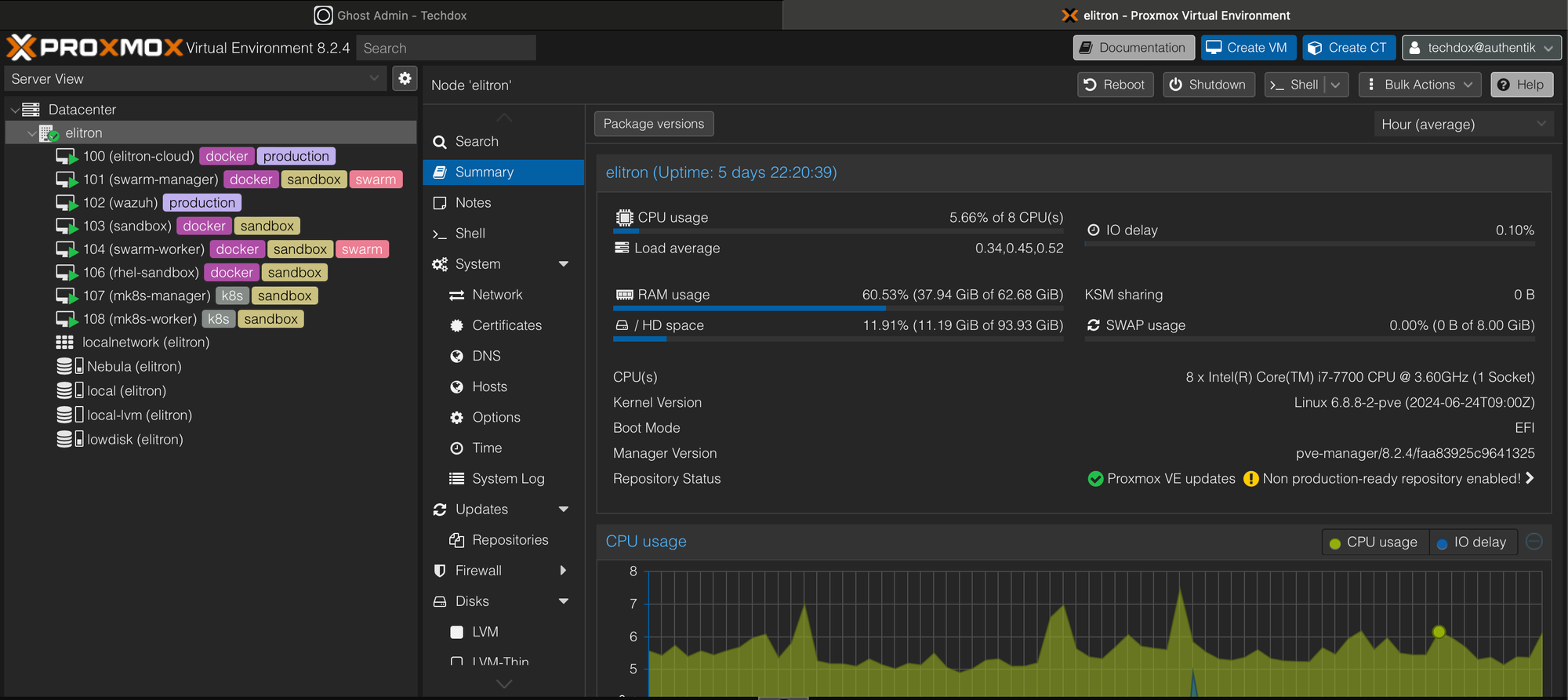Select VM 100 elitron-cloud monitor icon
The height and width of the screenshot is (700, 1568).
click(x=66, y=157)
